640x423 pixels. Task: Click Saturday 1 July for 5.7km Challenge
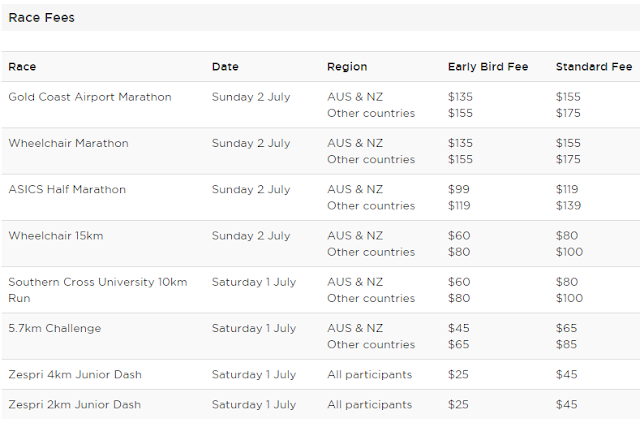[254, 328]
